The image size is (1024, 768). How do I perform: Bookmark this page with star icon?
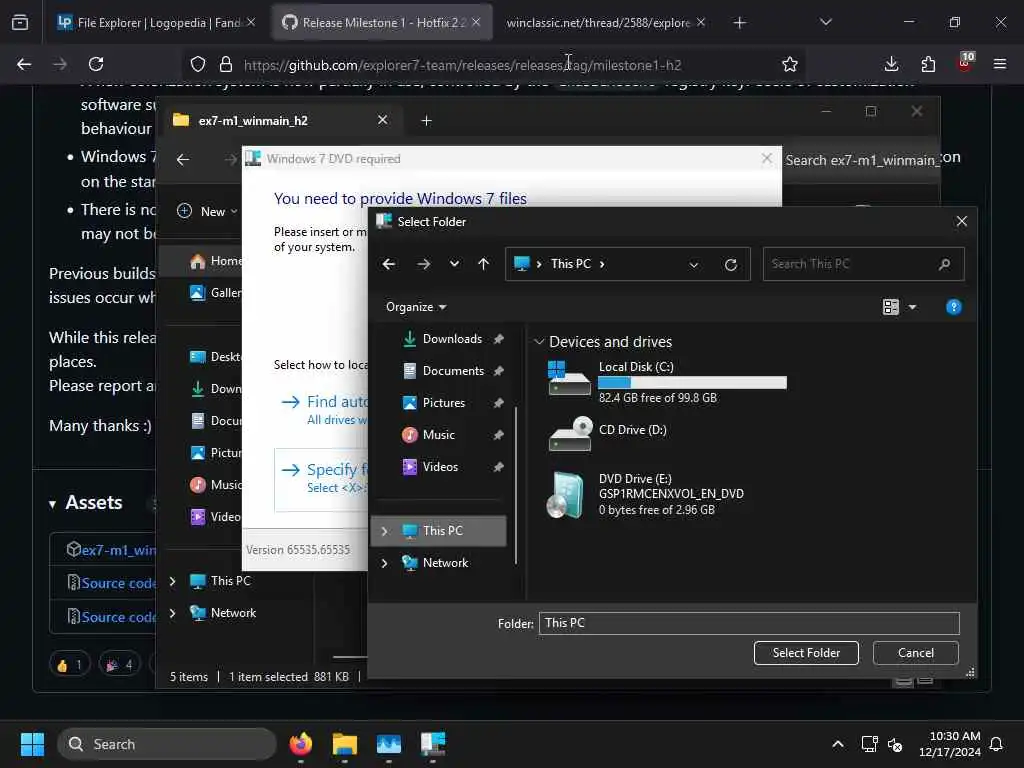point(790,64)
